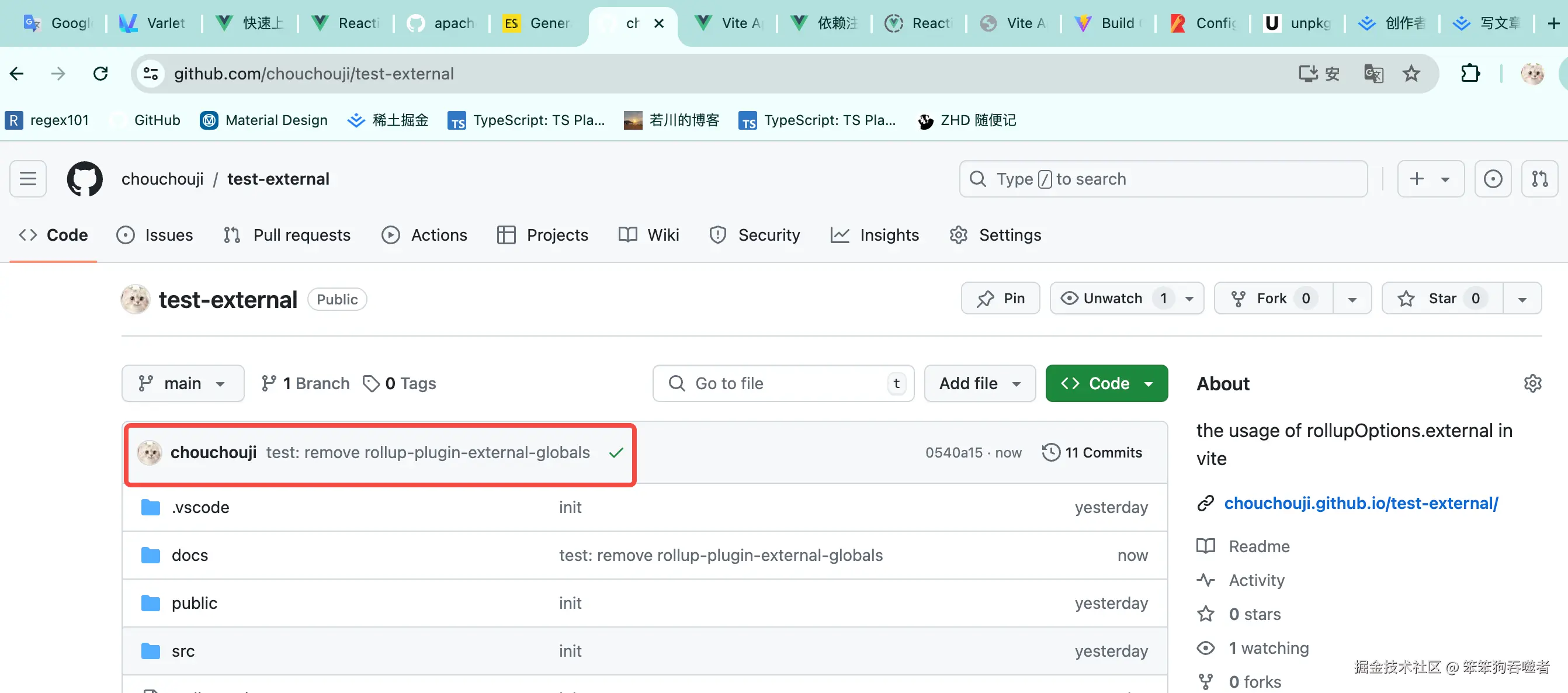Screen dimensions: 1568x693
Task: Open the browser extensions puzzle icon
Action: click(1470, 74)
